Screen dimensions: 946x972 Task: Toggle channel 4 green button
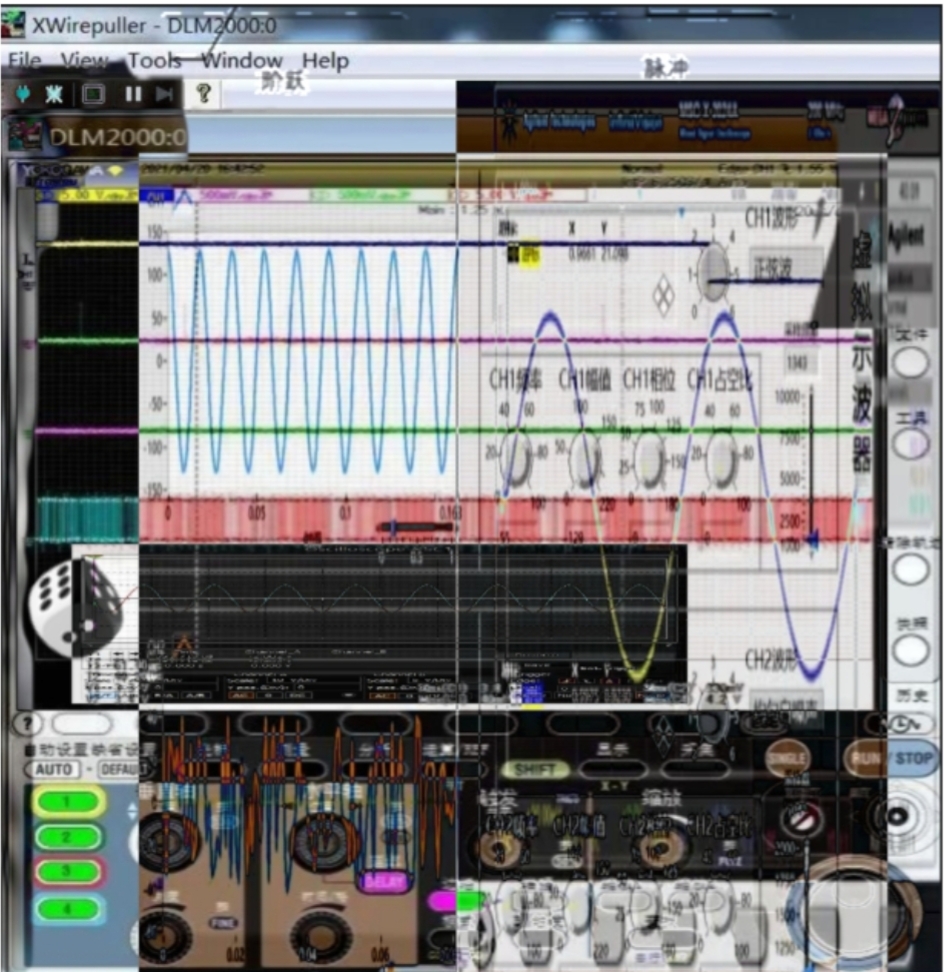68,908
